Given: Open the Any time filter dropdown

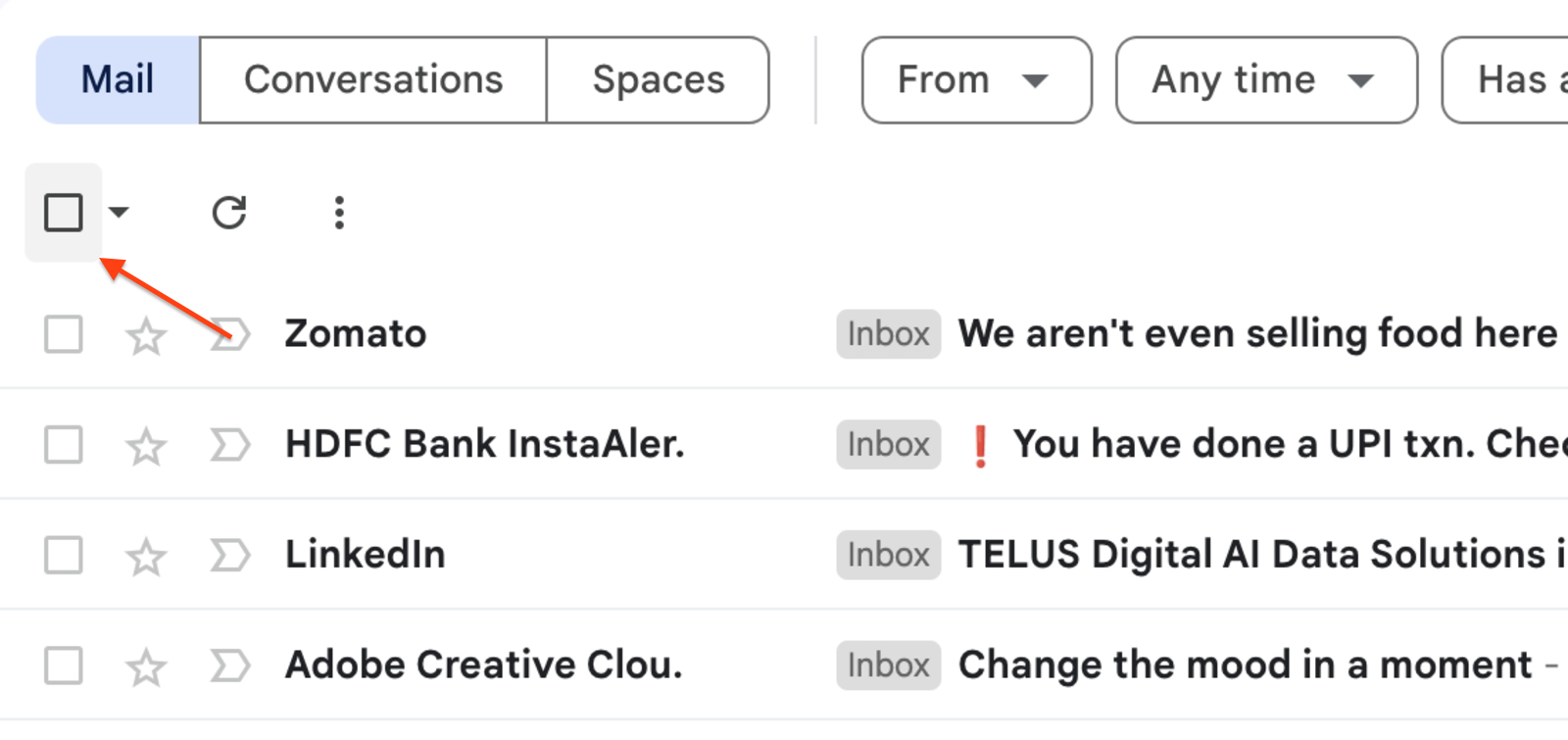Looking at the screenshot, I should click(x=1265, y=79).
